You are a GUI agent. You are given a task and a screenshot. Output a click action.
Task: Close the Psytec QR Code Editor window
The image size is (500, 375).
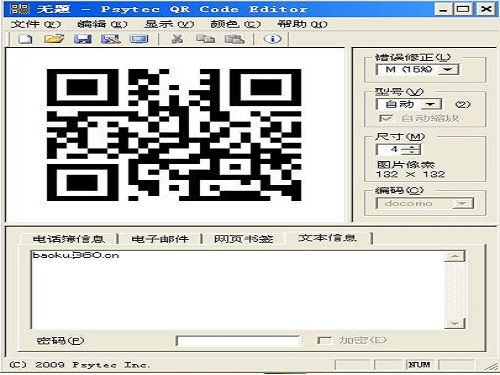tap(486, 9)
